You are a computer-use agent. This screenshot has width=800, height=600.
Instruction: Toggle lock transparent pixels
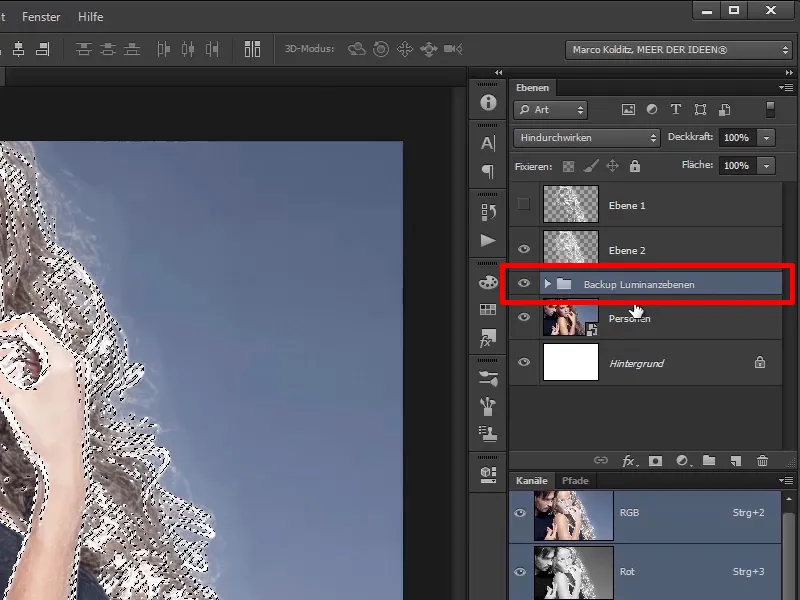pyautogui.click(x=568, y=166)
